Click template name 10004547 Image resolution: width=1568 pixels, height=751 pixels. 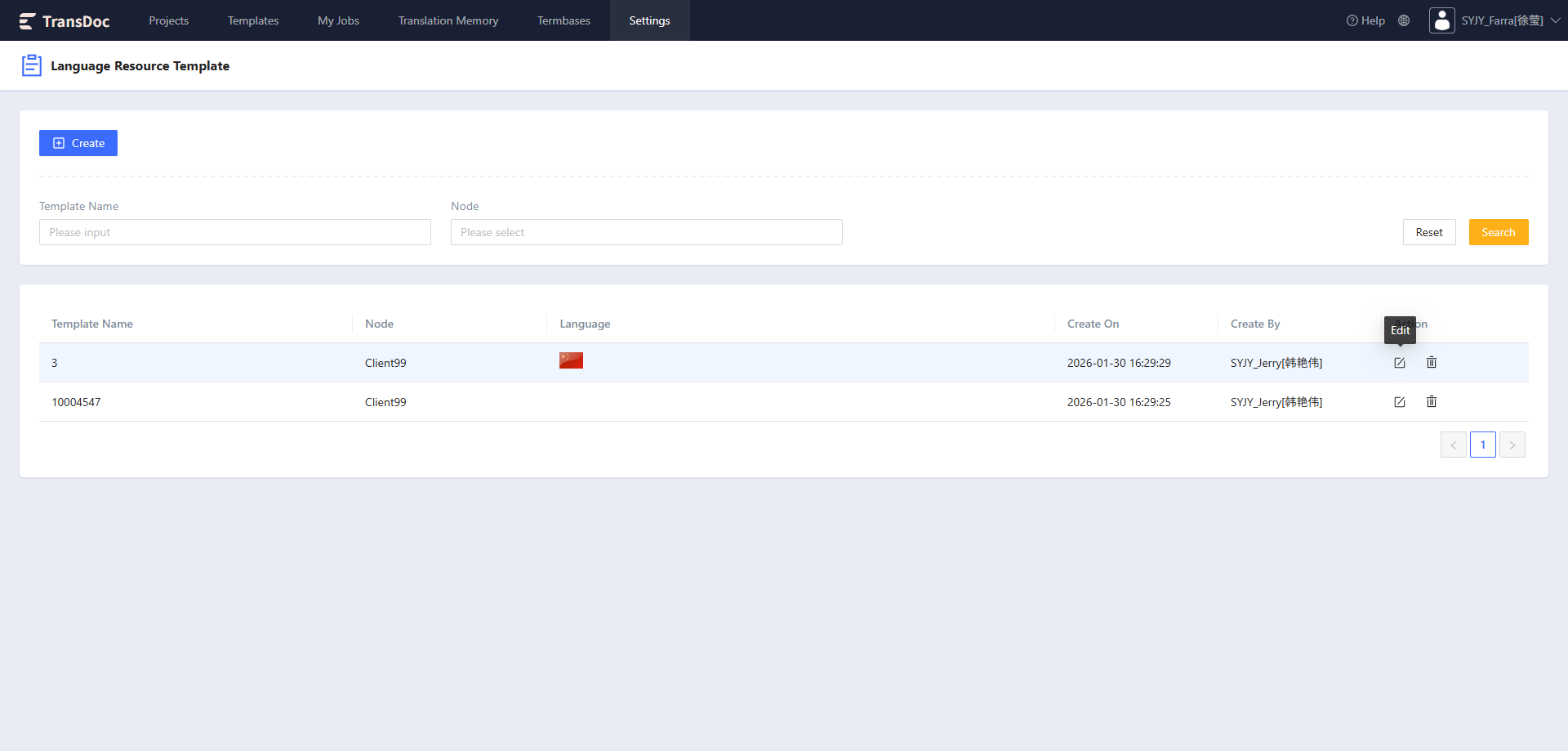[x=76, y=402]
